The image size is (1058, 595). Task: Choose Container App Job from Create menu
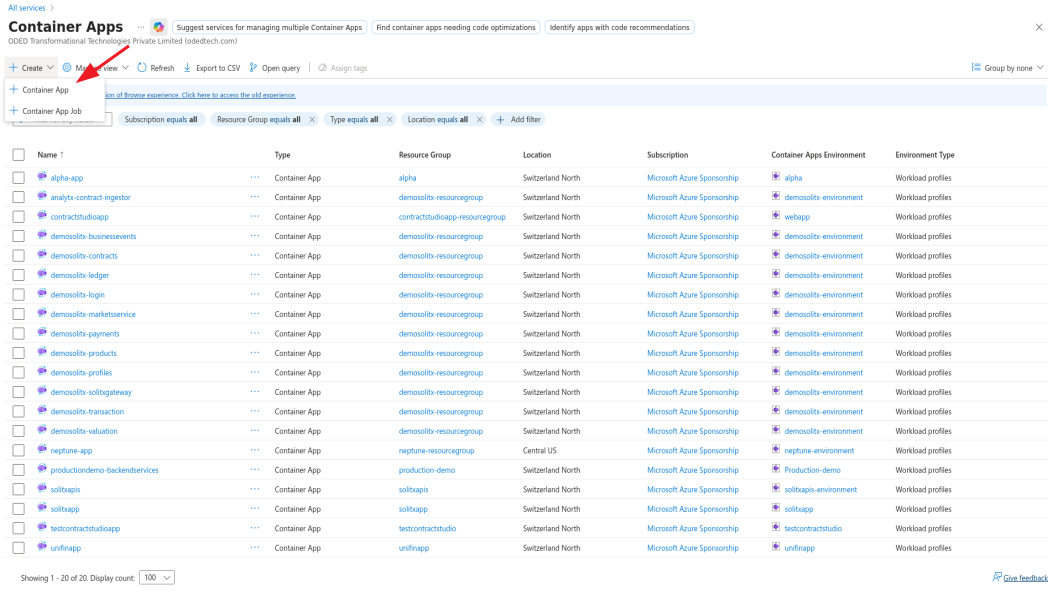tap(52, 111)
